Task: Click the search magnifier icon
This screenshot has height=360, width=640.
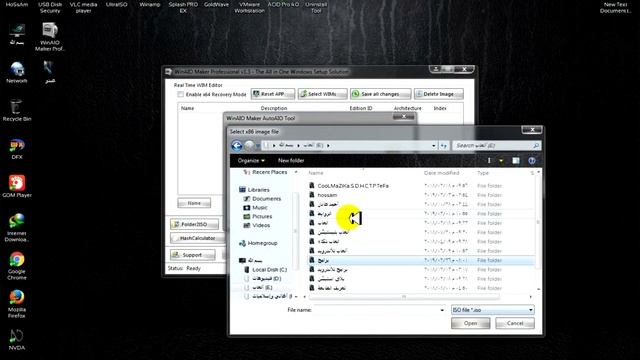Action: pyautogui.click(x=536, y=145)
